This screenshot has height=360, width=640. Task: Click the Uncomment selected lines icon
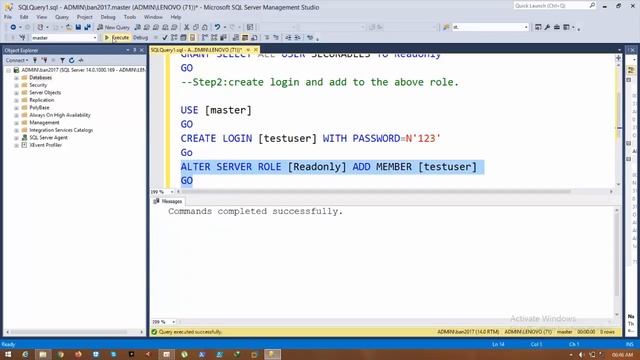(x=276, y=38)
